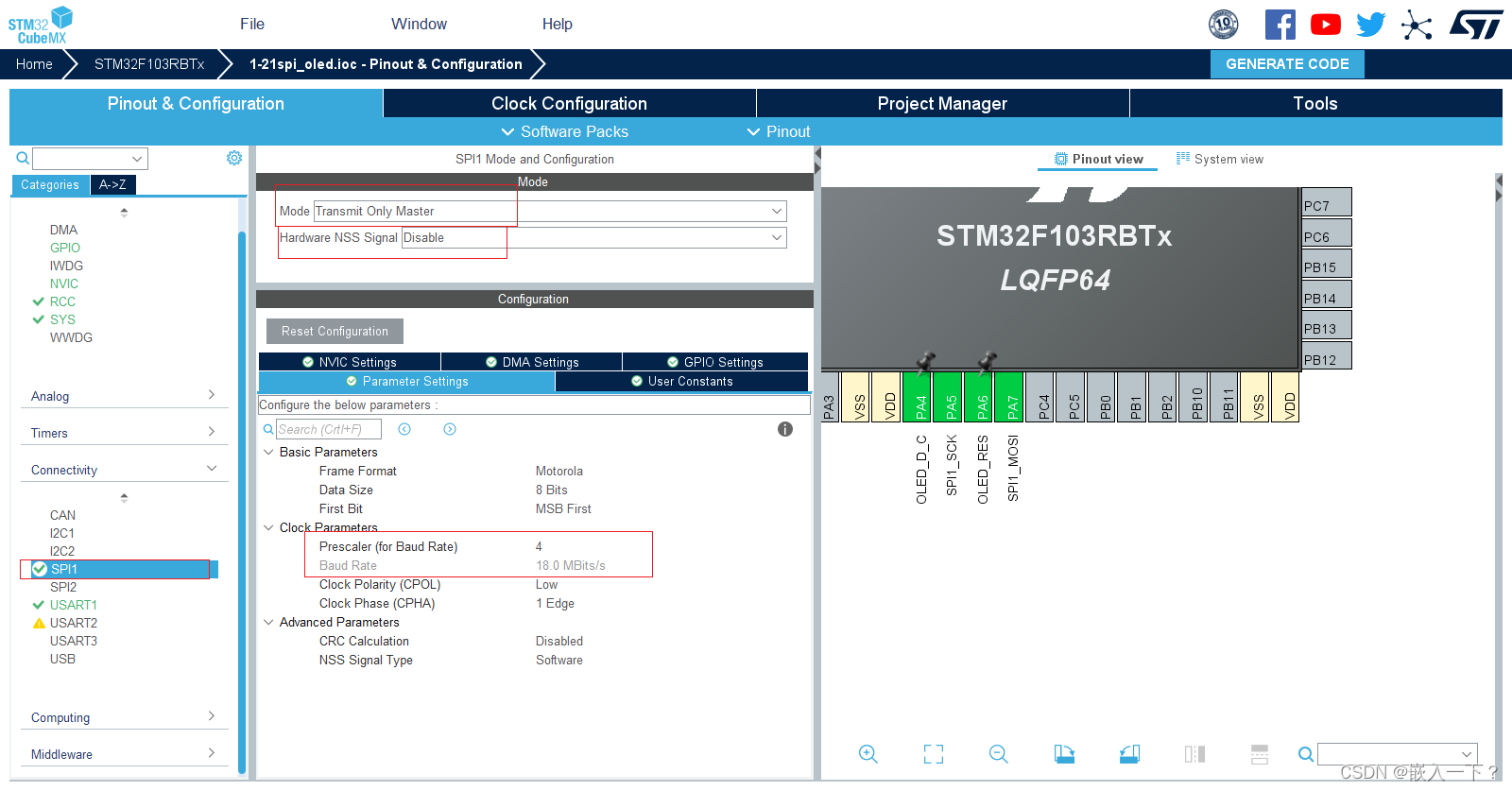1512x791 pixels.
Task: Select I2C1 peripheral
Action: coord(62,533)
